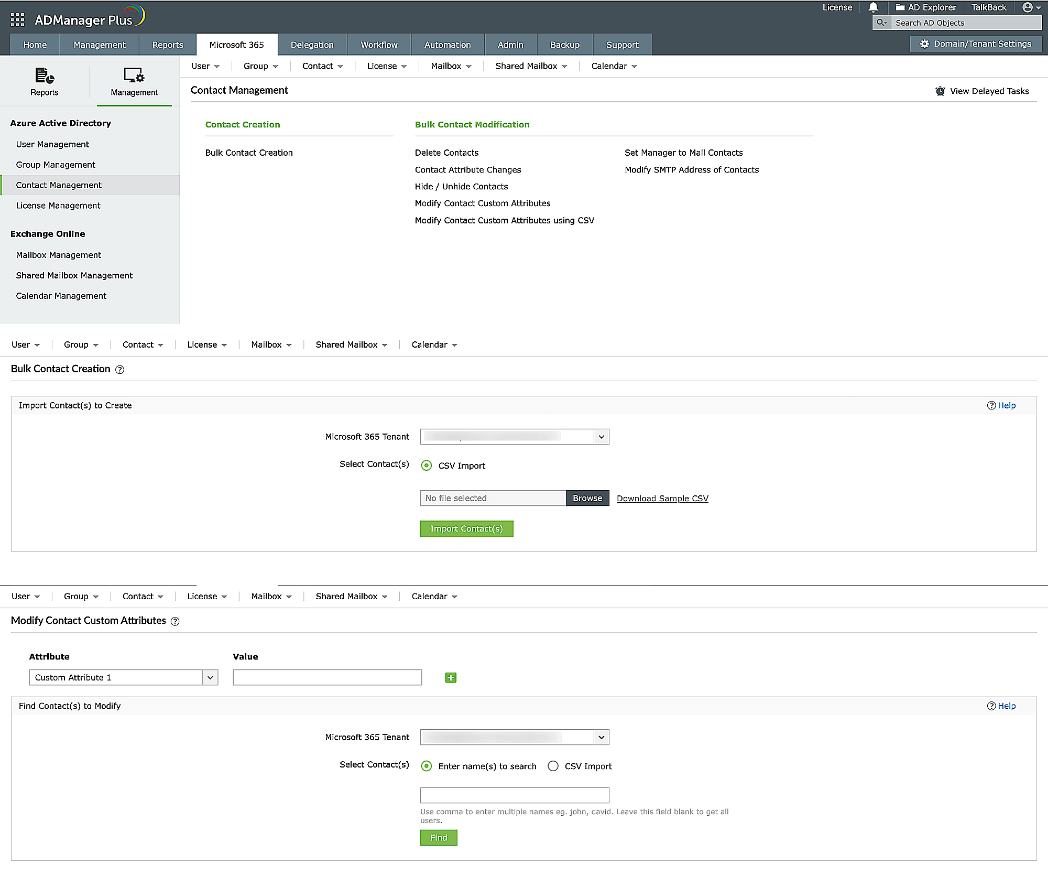Open Modify SMTP Address of Contacts link
Screen dimensions: 1048x877
coord(692,170)
